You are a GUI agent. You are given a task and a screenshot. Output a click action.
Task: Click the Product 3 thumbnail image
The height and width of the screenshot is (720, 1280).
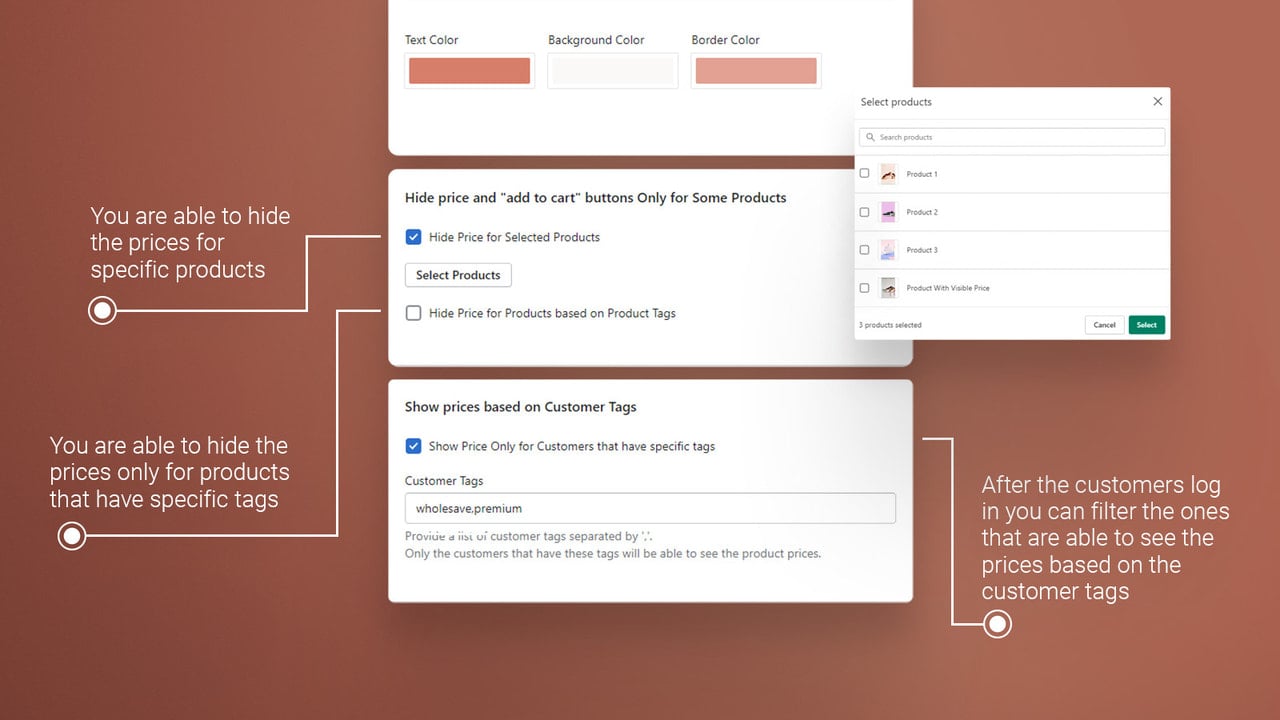[x=888, y=250]
